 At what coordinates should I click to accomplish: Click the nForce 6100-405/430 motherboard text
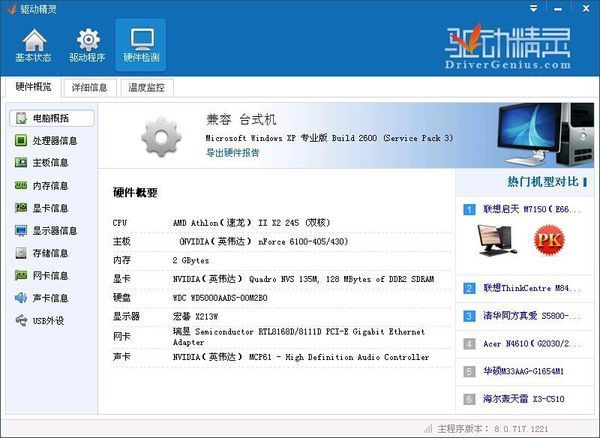264,241
